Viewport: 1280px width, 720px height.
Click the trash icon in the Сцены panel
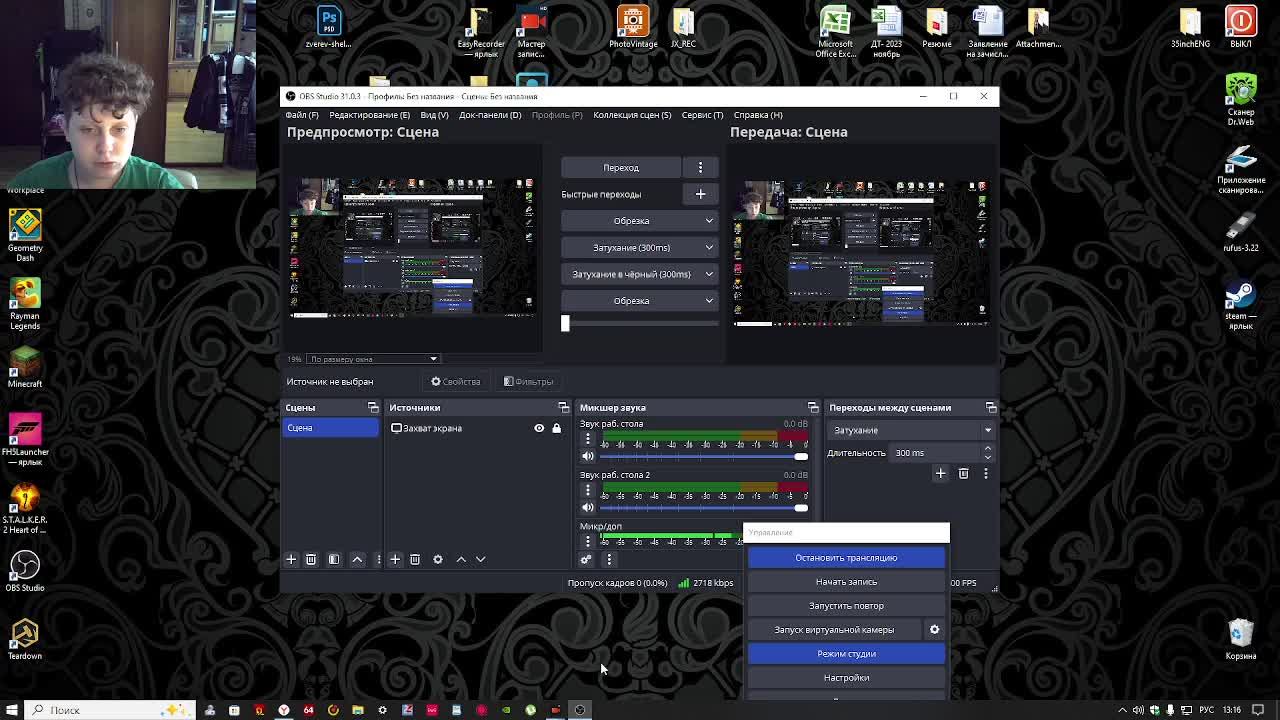311,559
